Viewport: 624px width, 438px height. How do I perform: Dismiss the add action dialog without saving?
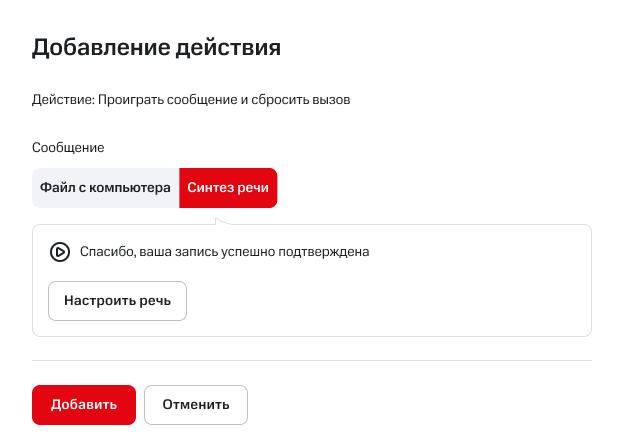tap(196, 405)
